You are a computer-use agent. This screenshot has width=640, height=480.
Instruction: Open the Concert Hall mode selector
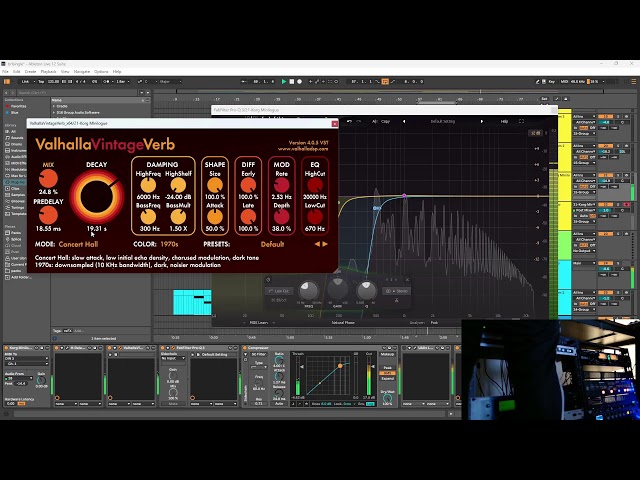[78, 244]
